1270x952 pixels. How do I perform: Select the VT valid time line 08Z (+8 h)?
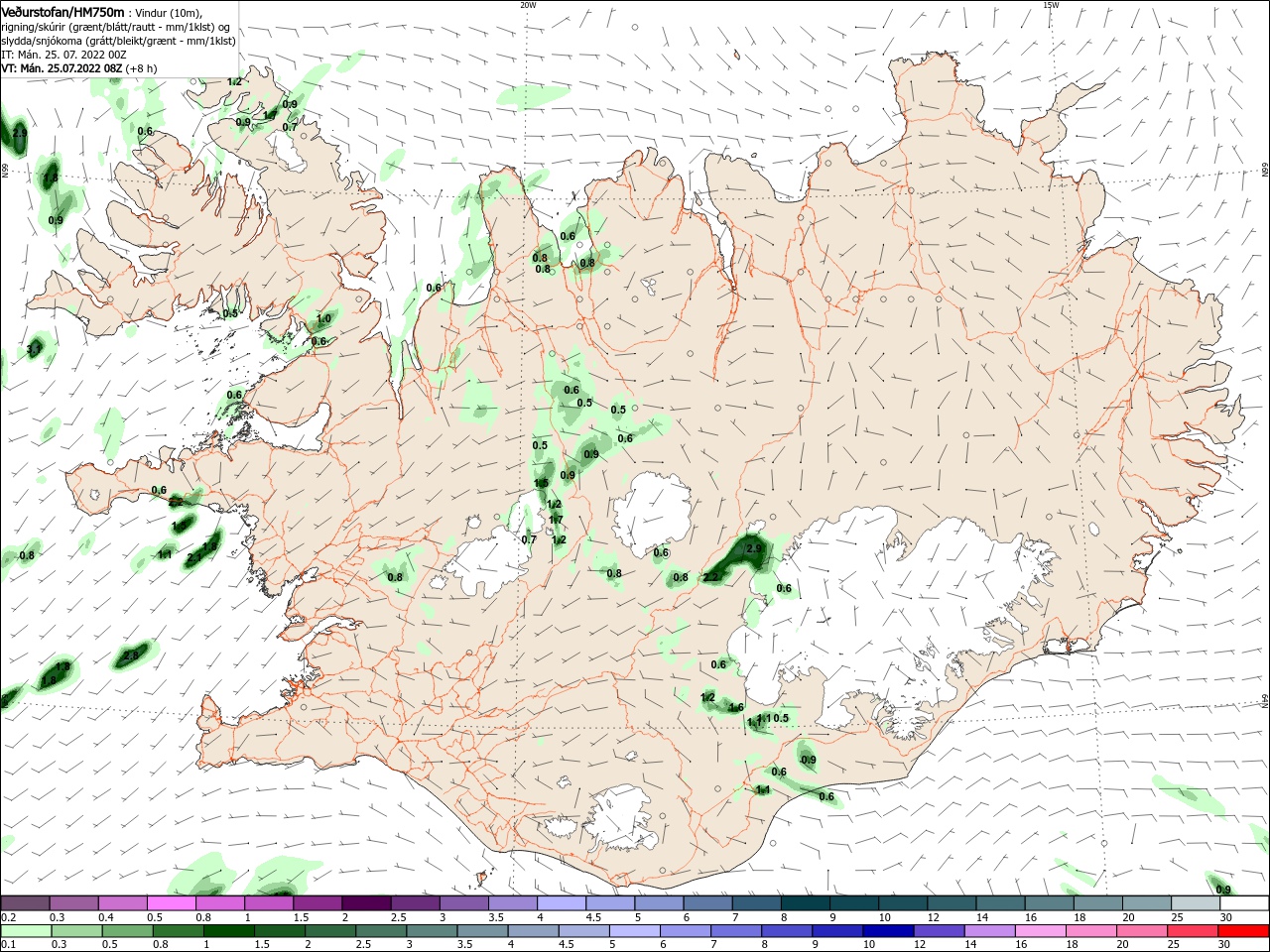click(78, 68)
